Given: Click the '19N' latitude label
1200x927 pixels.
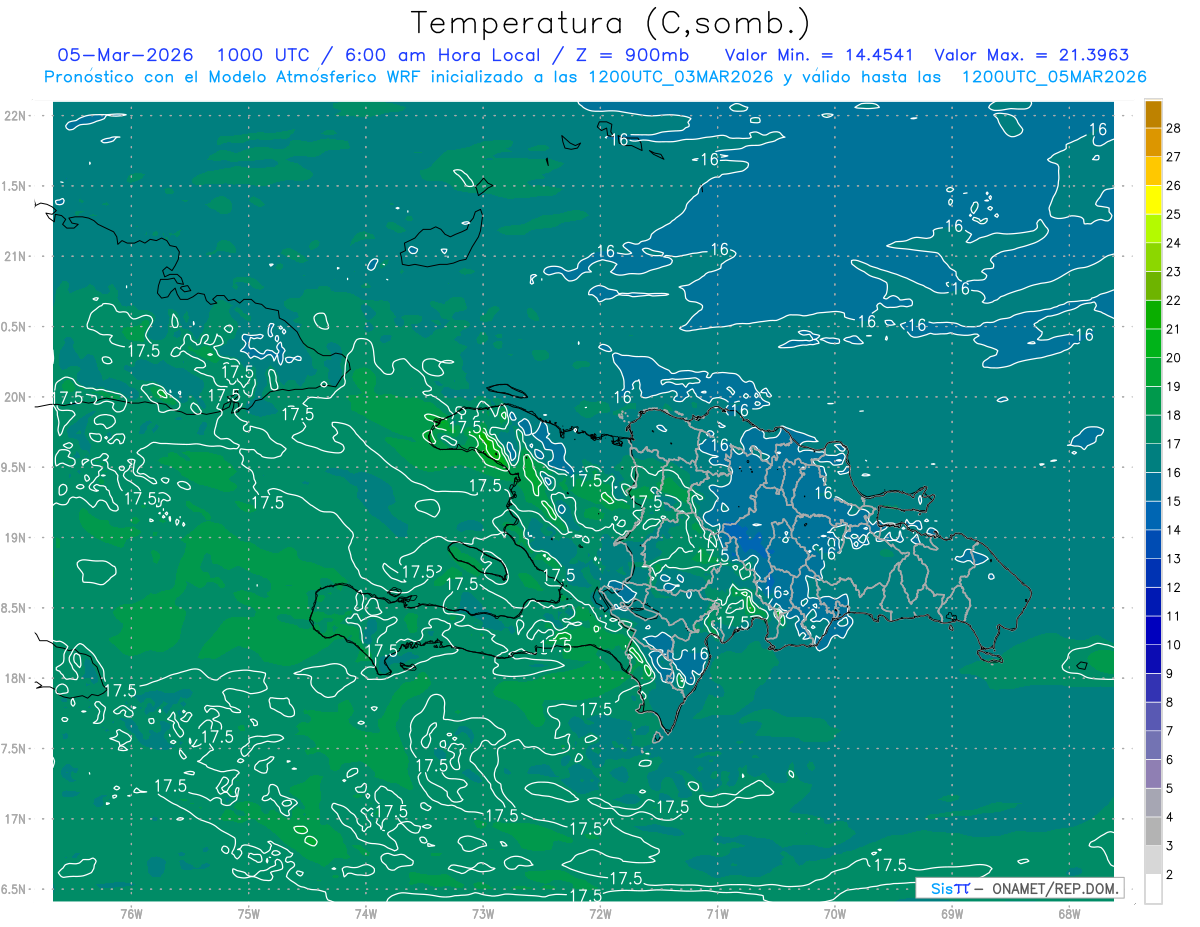Looking at the screenshot, I should click(15, 538).
